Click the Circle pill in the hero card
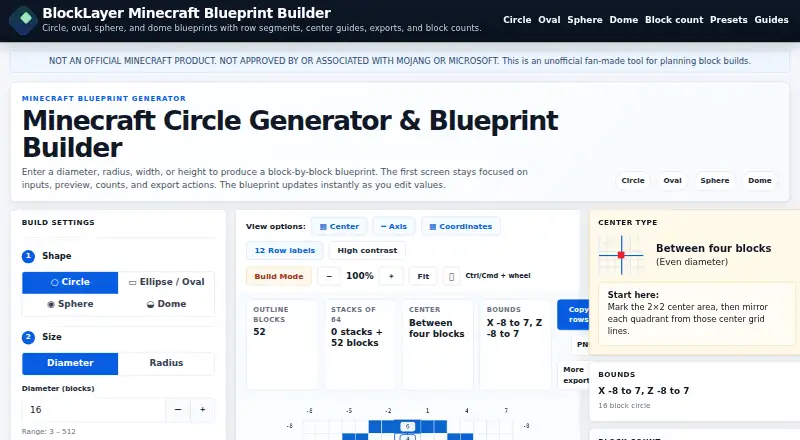Viewport: 800px width, 440px height. pyautogui.click(x=633, y=181)
